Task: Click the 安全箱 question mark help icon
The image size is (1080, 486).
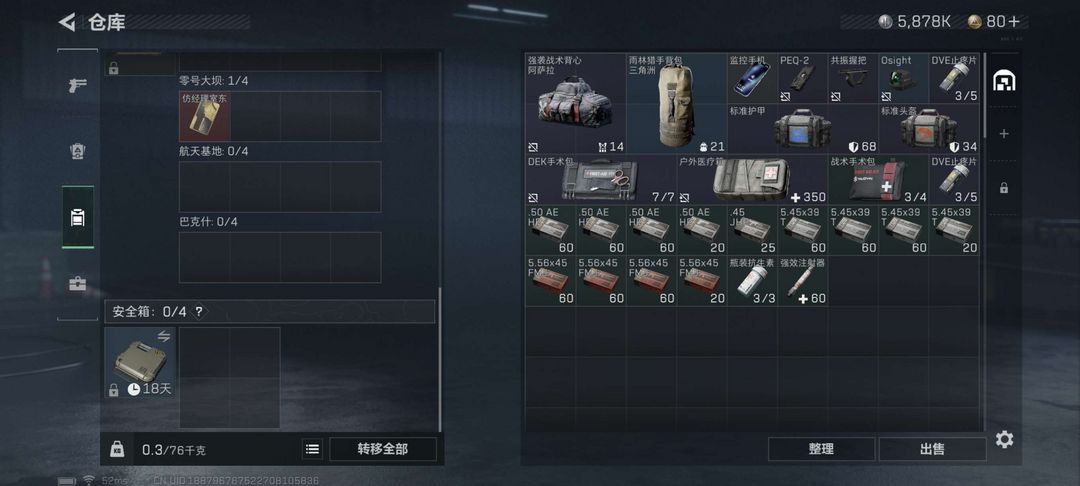Action: (198, 312)
